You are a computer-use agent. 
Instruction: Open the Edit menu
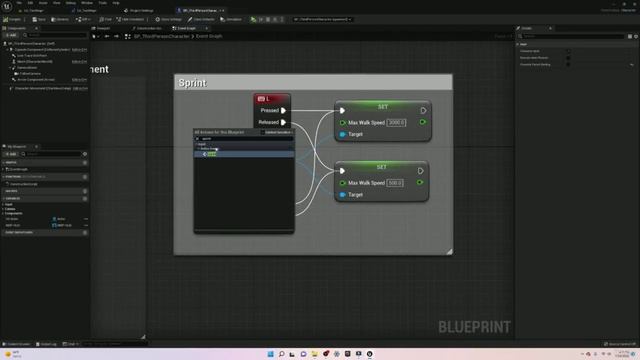click(x=30, y=3)
